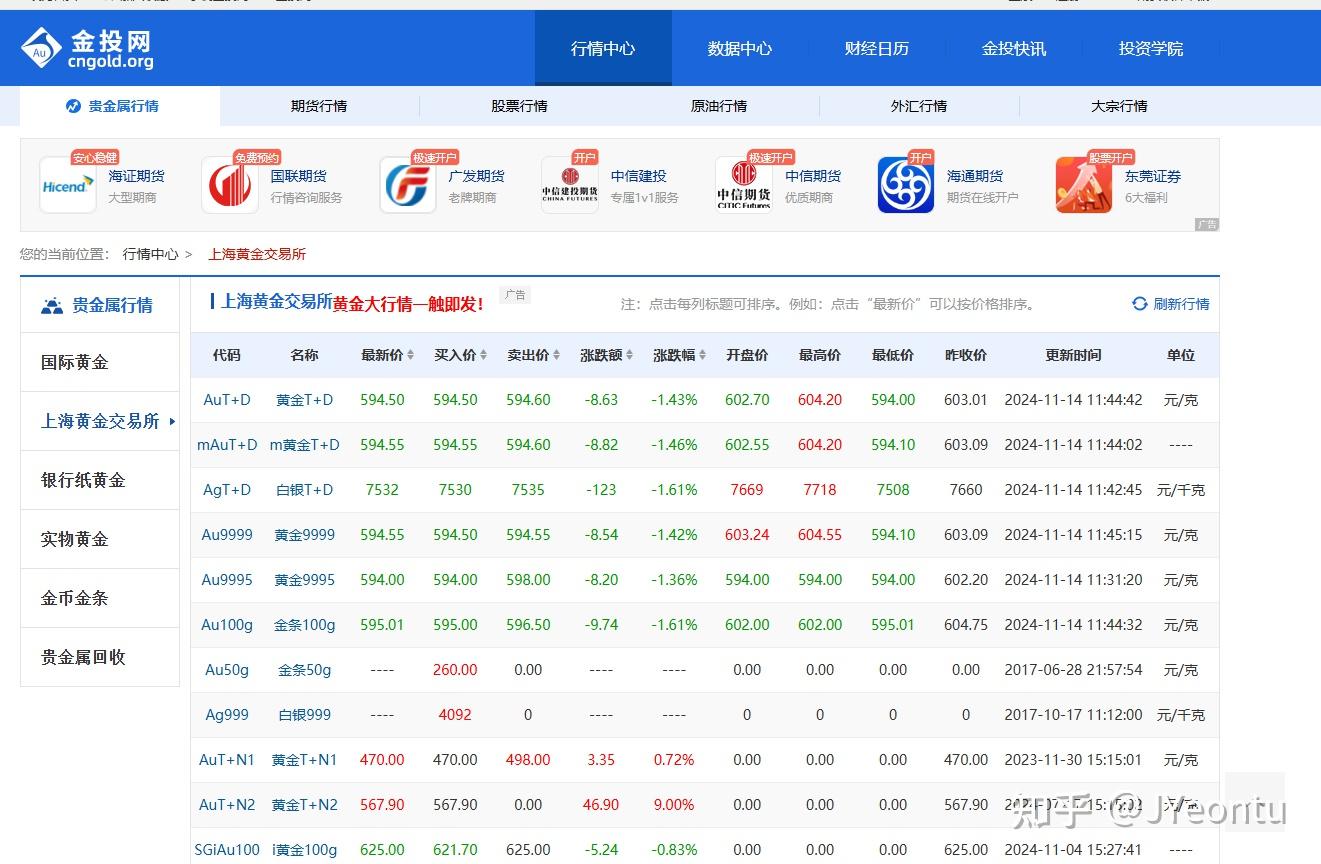This screenshot has height=864, width=1321.
Task: Switch to the 期货行情 tab
Action: click(318, 105)
